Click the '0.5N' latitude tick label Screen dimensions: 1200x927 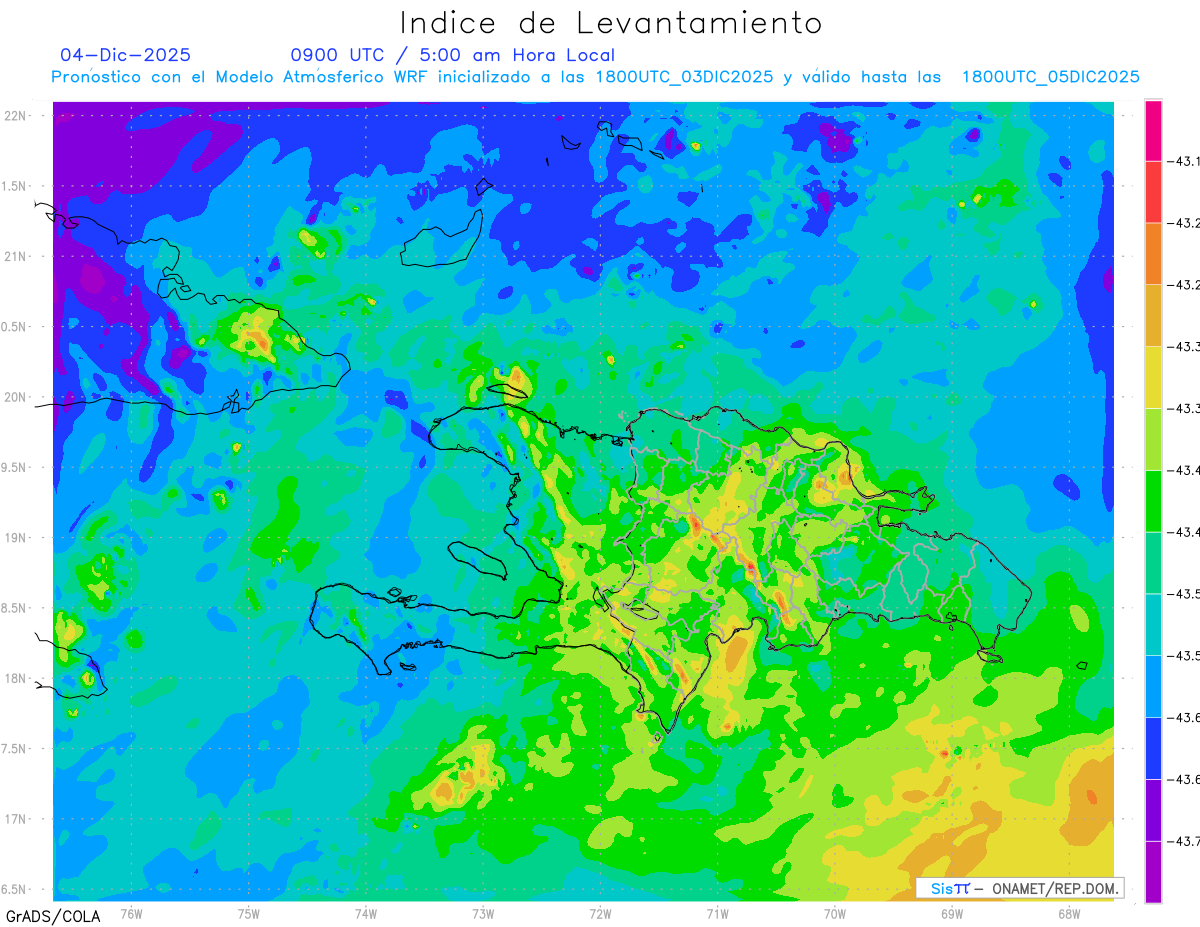coord(15,327)
